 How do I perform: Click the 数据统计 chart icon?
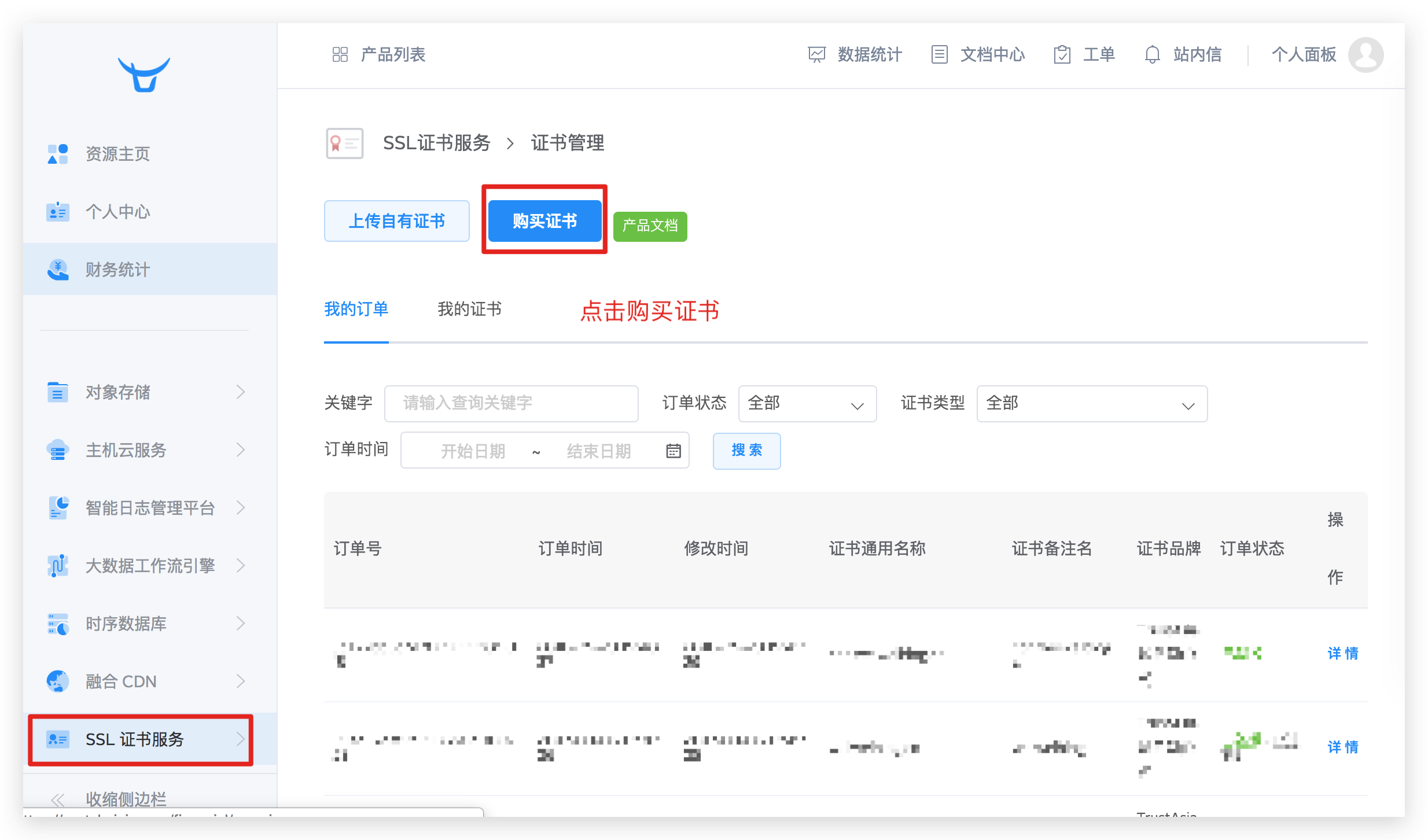[816, 54]
